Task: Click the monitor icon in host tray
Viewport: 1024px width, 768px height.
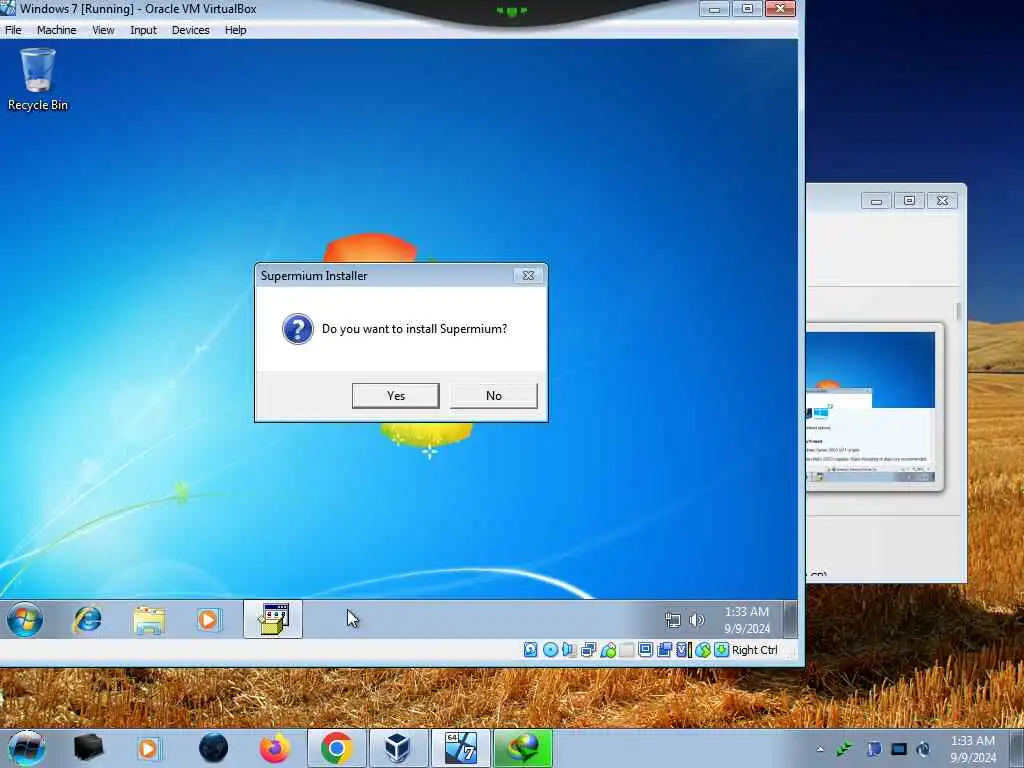Action: click(x=899, y=749)
